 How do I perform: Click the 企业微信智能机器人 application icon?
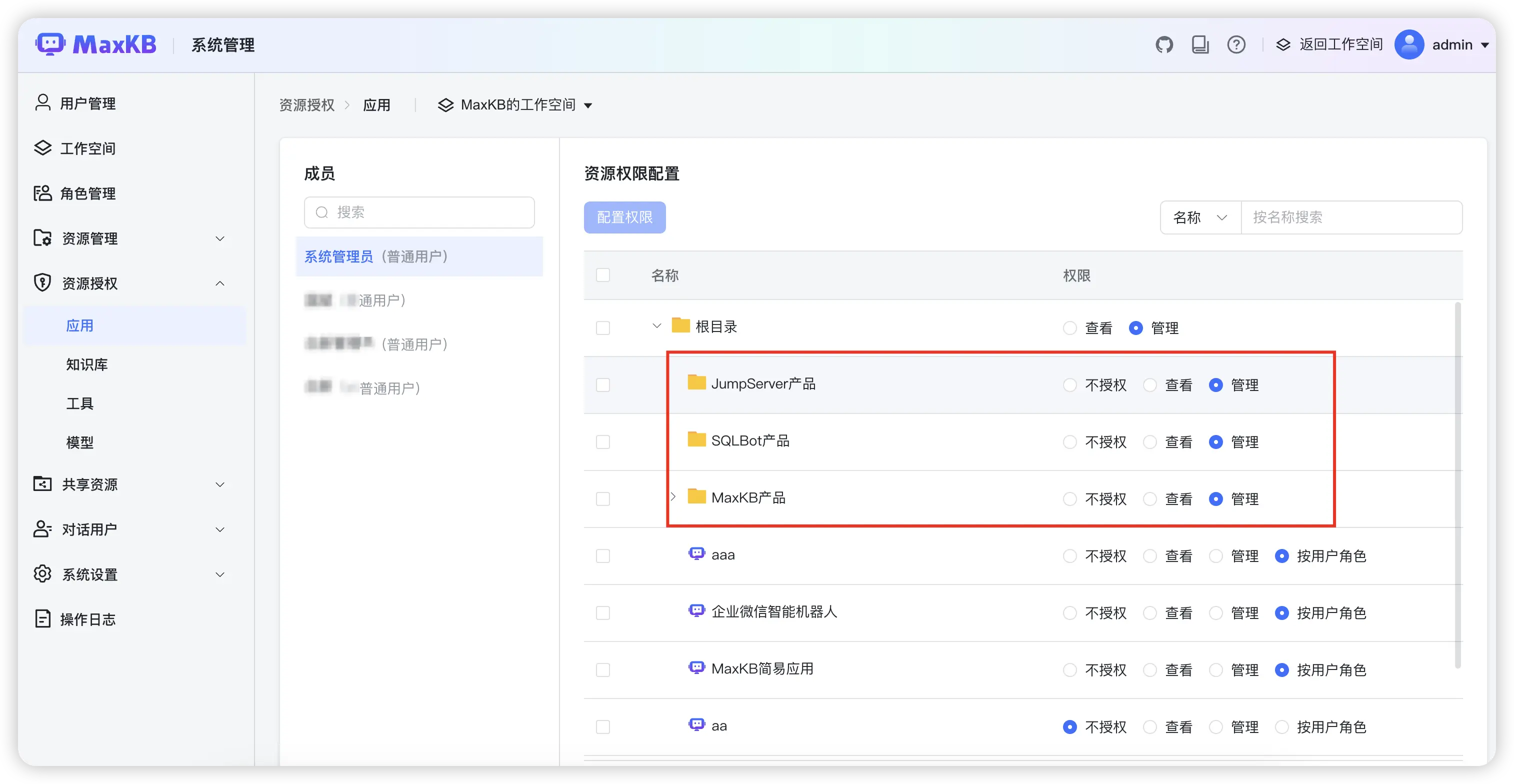pyautogui.click(x=696, y=611)
